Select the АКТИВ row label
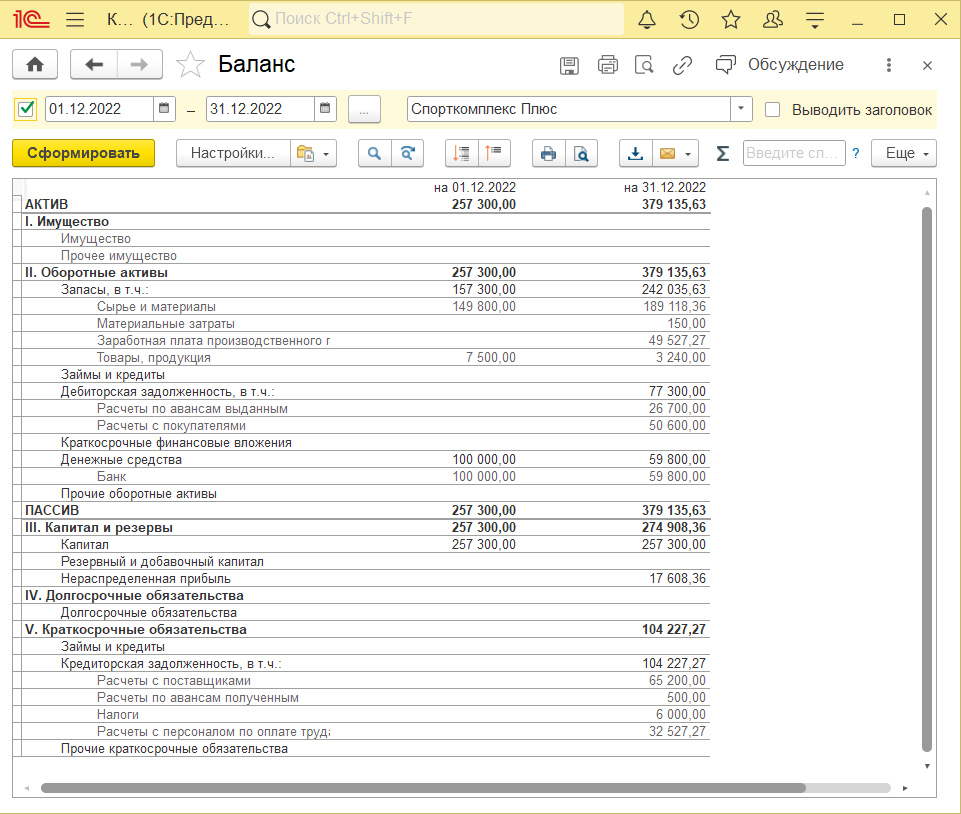The width and height of the screenshot is (961, 814). click(47, 205)
